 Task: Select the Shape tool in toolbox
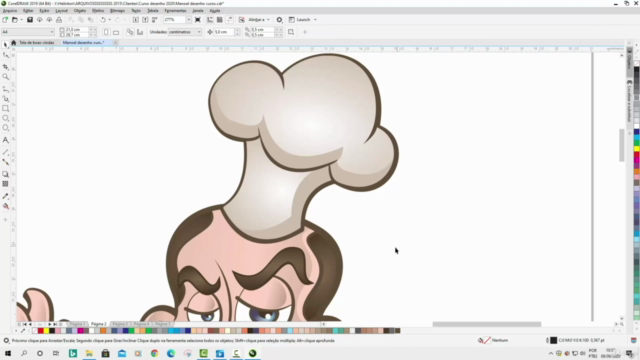click(x=5, y=55)
